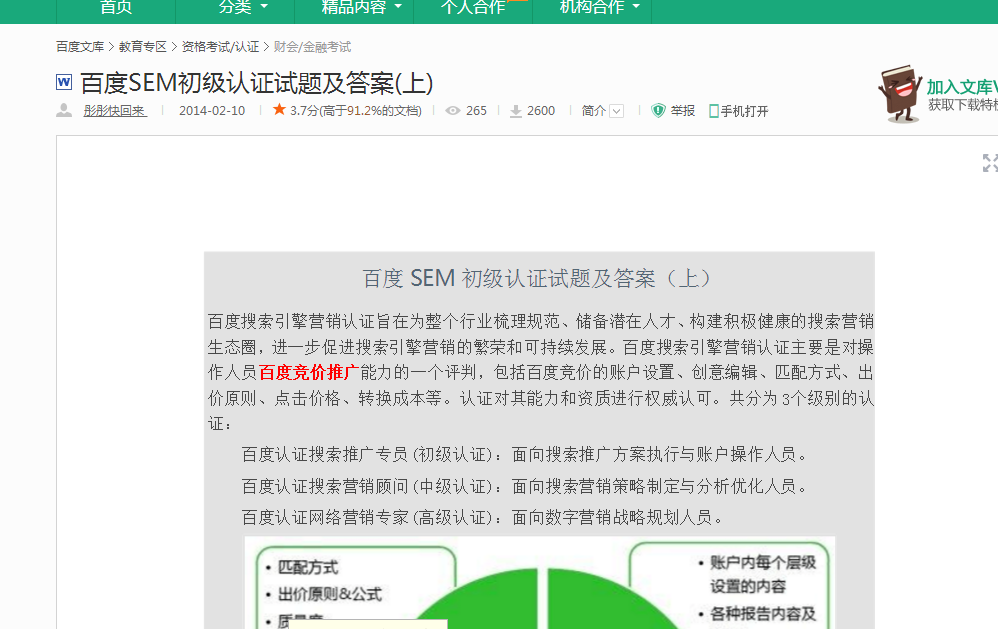Go to 教育专区 breadcrumb link

tap(143, 46)
